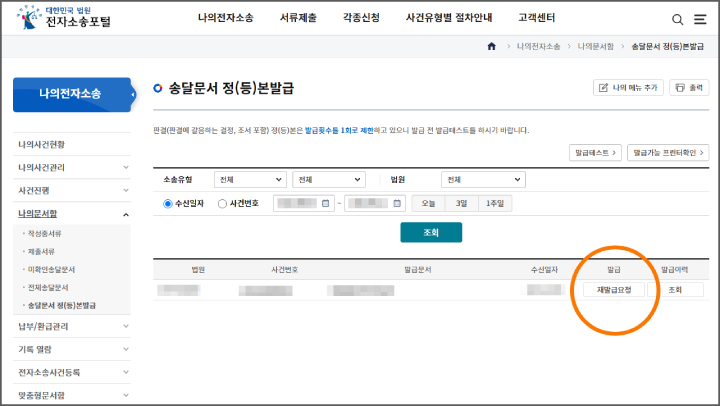Set date range to 1주일
This screenshot has width=720, height=406.
click(x=495, y=203)
